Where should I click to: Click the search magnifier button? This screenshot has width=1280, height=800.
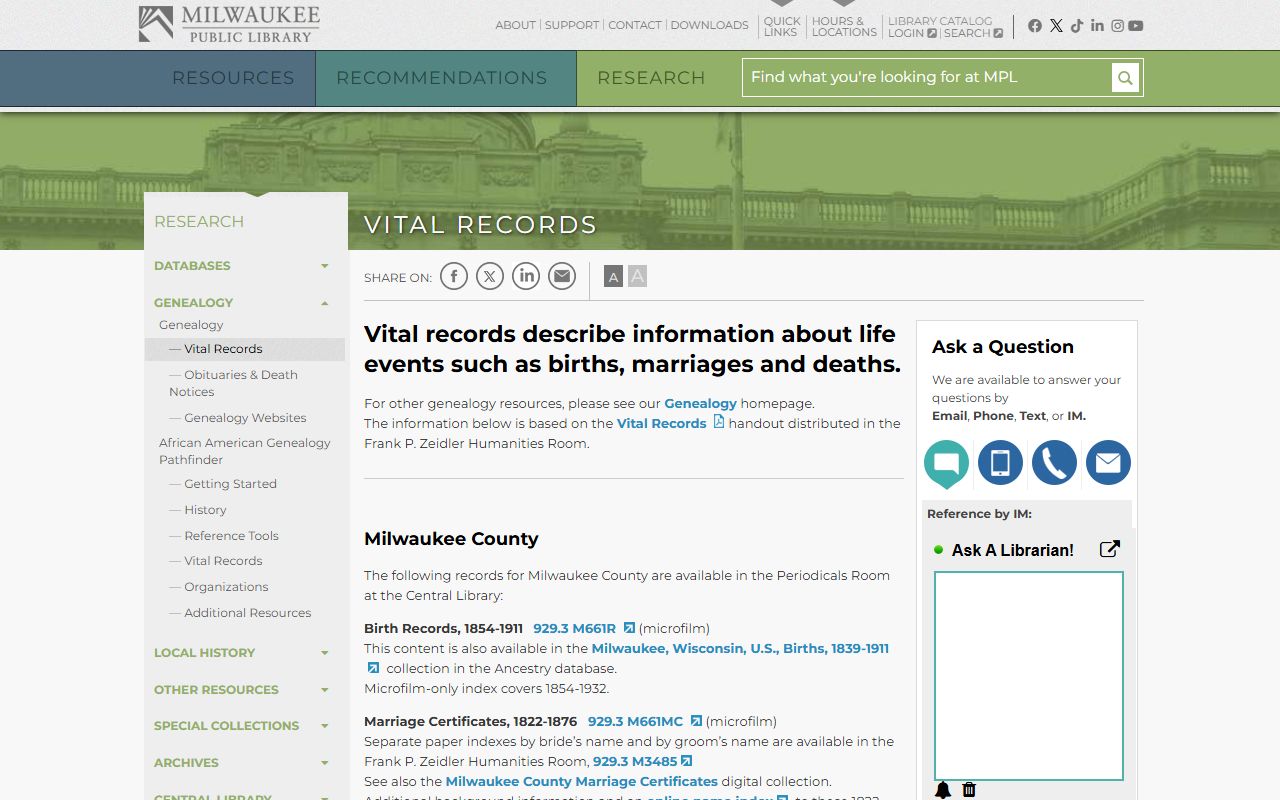click(x=1125, y=78)
